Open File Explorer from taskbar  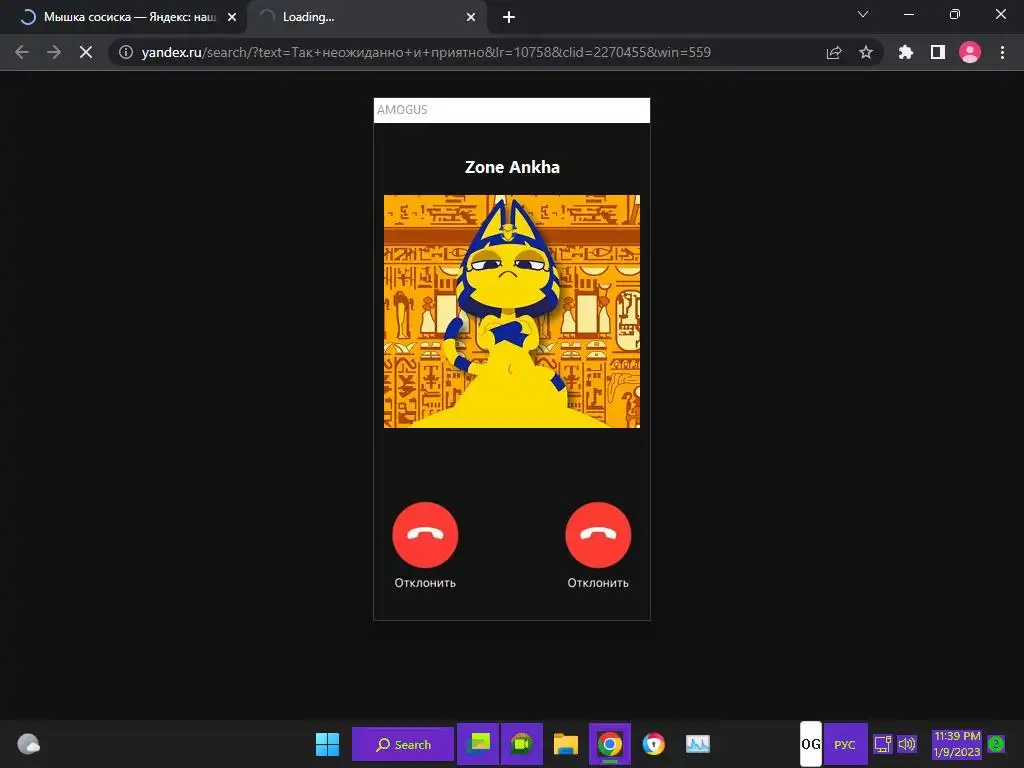pyautogui.click(x=566, y=744)
